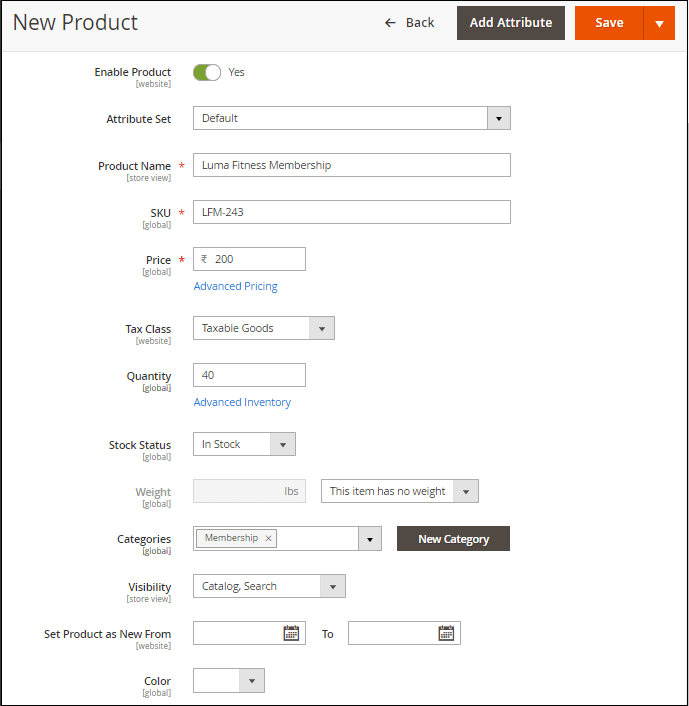Click the Back arrow link

coord(409,23)
